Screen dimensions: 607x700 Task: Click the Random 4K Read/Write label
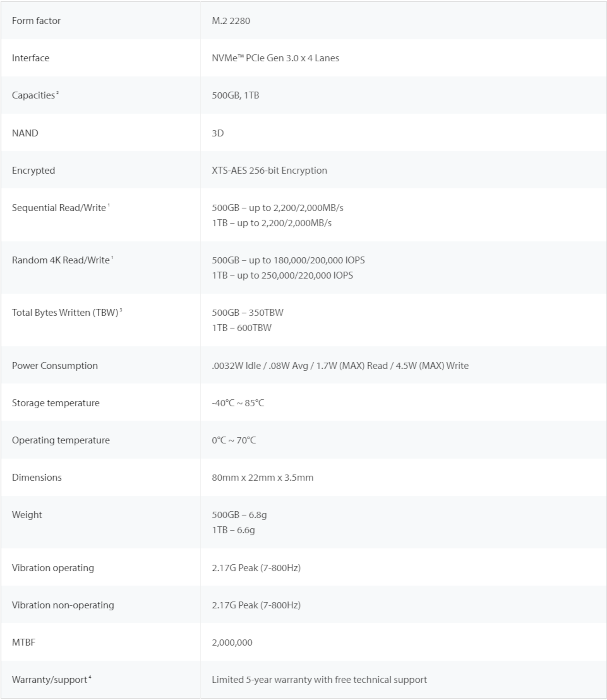62,260
